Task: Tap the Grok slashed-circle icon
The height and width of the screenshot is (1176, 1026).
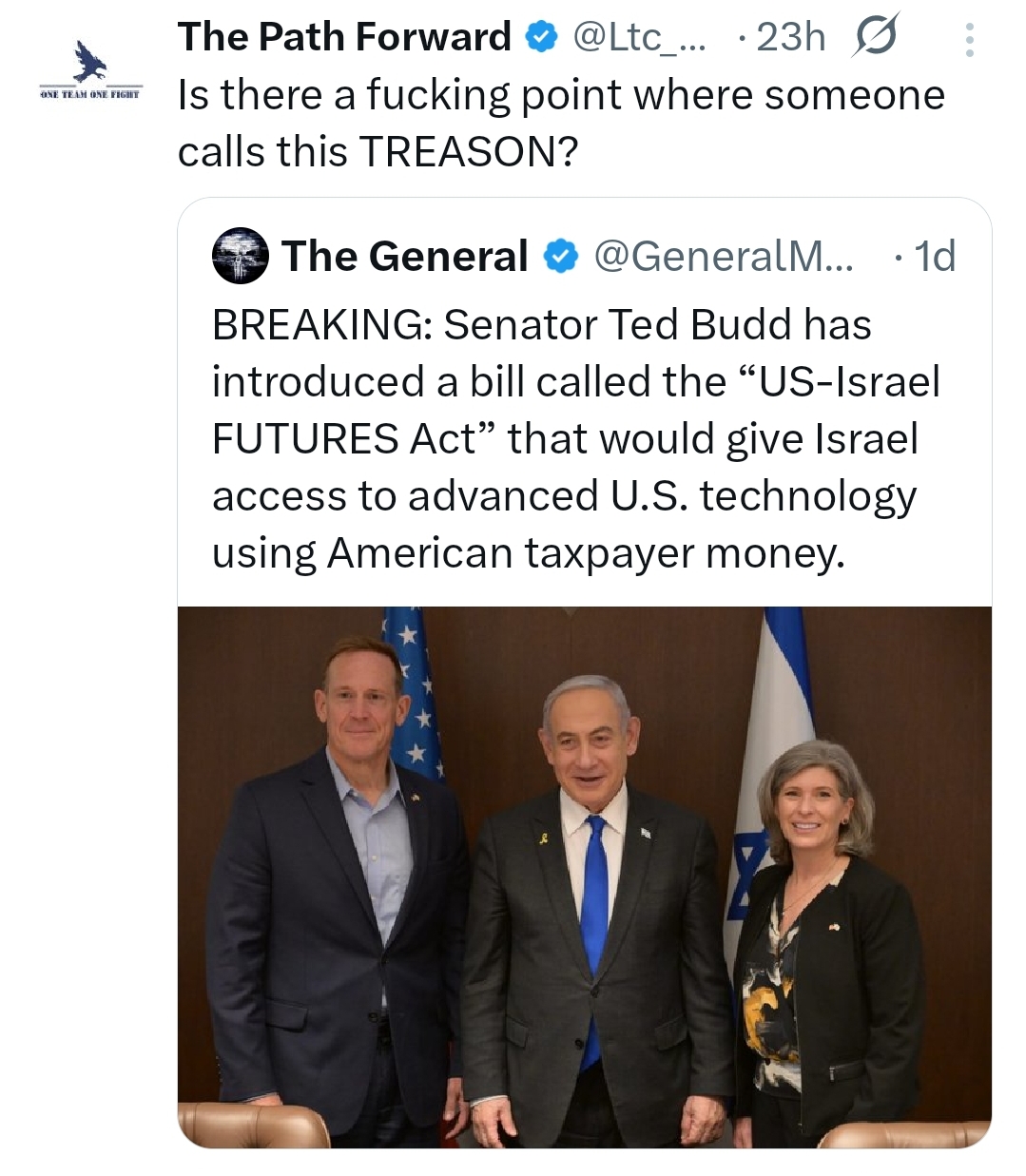Action: (875, 38)
